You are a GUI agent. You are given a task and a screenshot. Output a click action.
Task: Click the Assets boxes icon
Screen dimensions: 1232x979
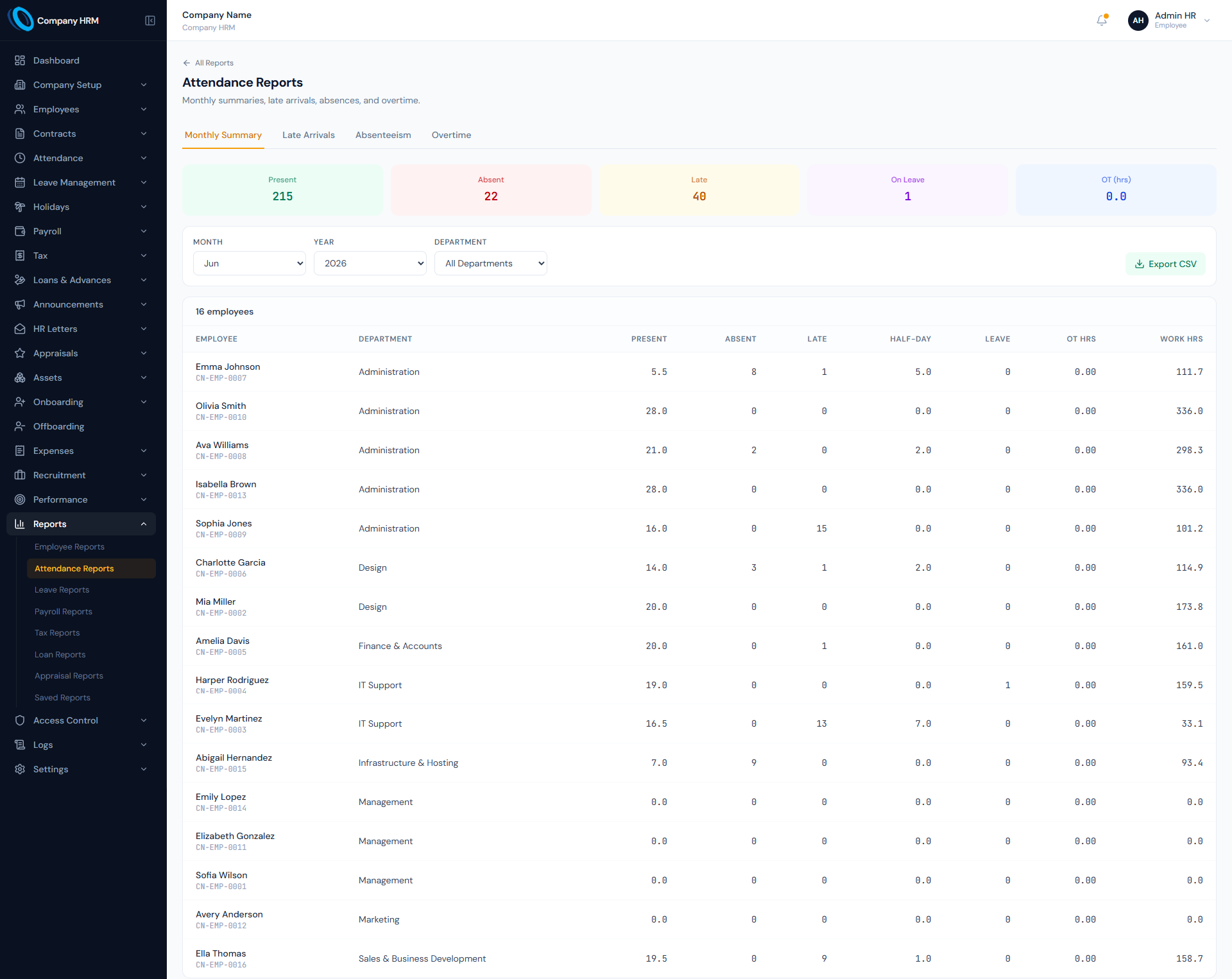(20, 377)
